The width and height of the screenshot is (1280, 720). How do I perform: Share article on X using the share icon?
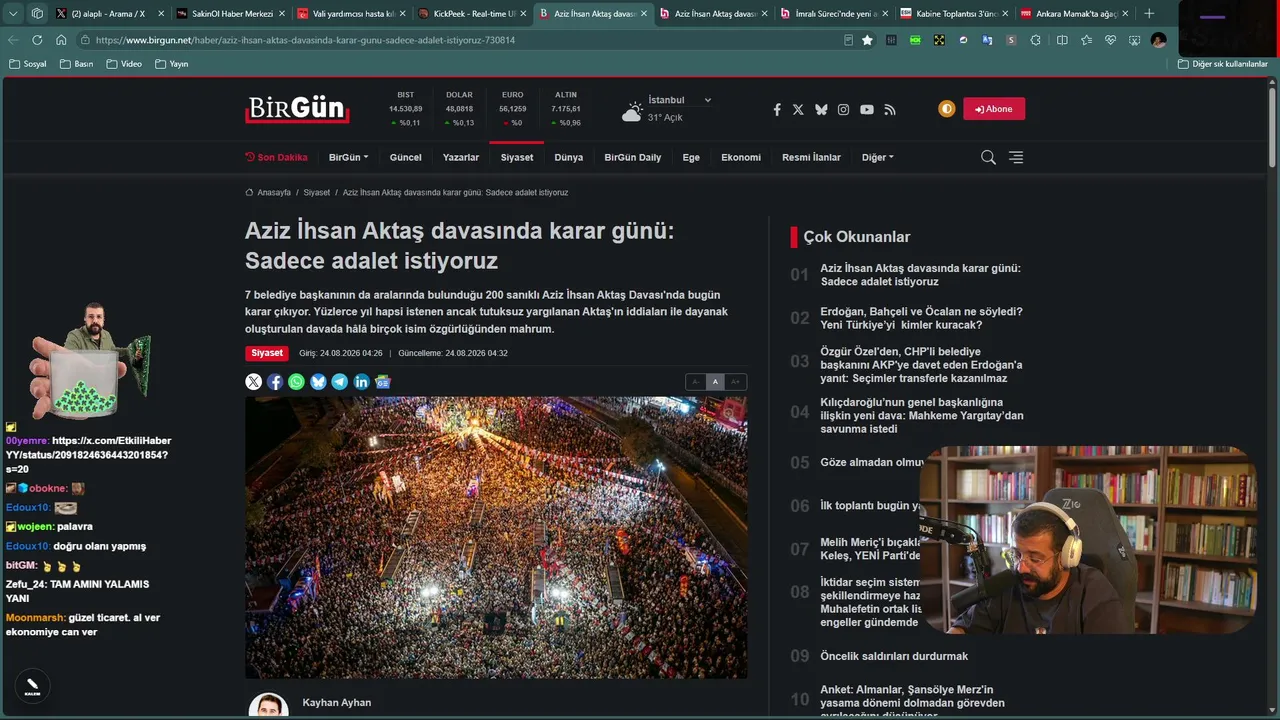click(x=254, y=381)
